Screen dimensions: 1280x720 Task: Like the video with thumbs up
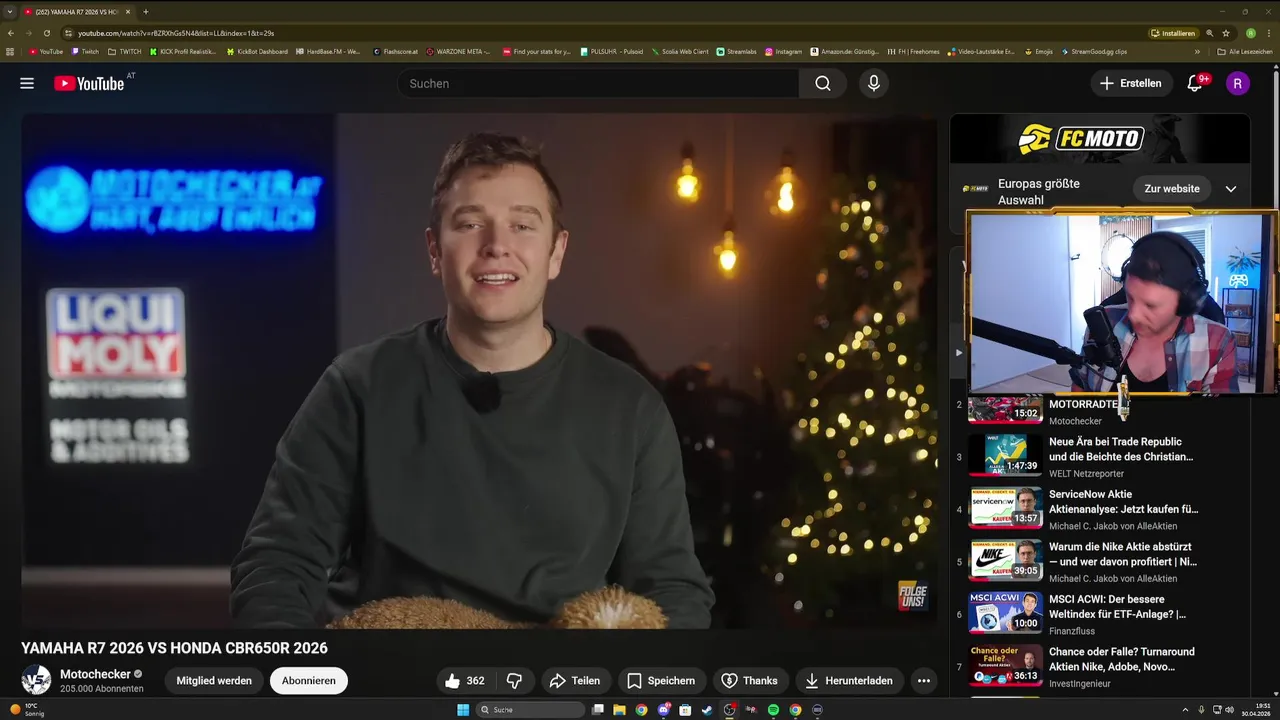click(x=465, y=681)
